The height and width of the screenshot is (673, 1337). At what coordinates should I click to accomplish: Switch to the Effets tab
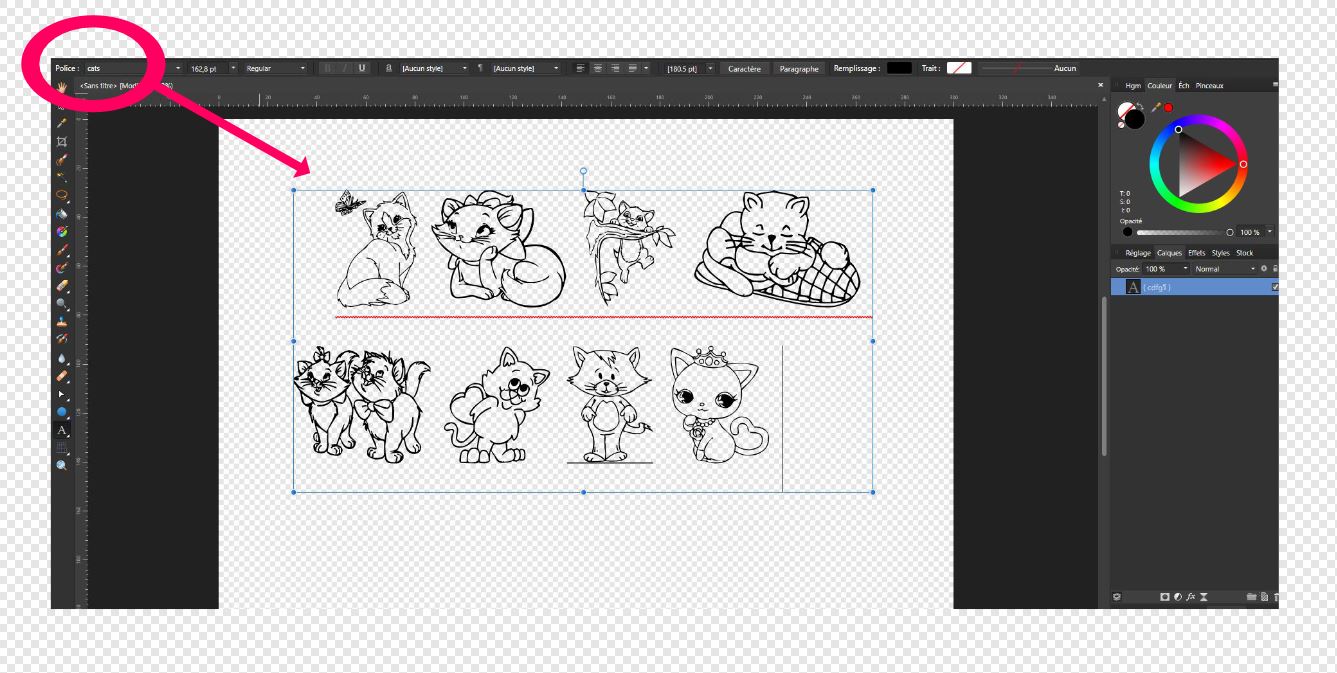tap(1197, 253)
